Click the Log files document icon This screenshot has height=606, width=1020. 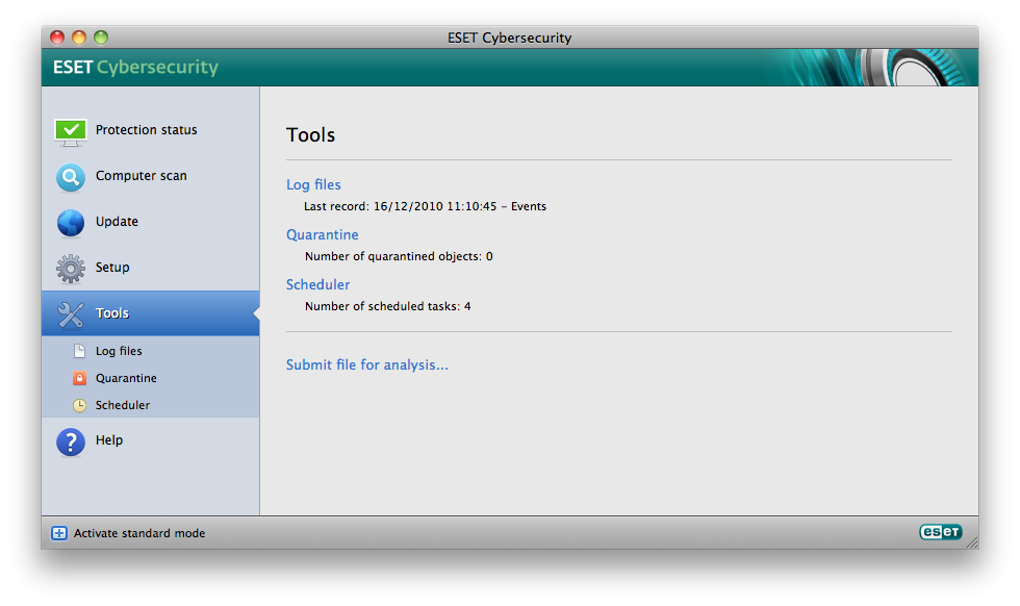tap(79, 351)
